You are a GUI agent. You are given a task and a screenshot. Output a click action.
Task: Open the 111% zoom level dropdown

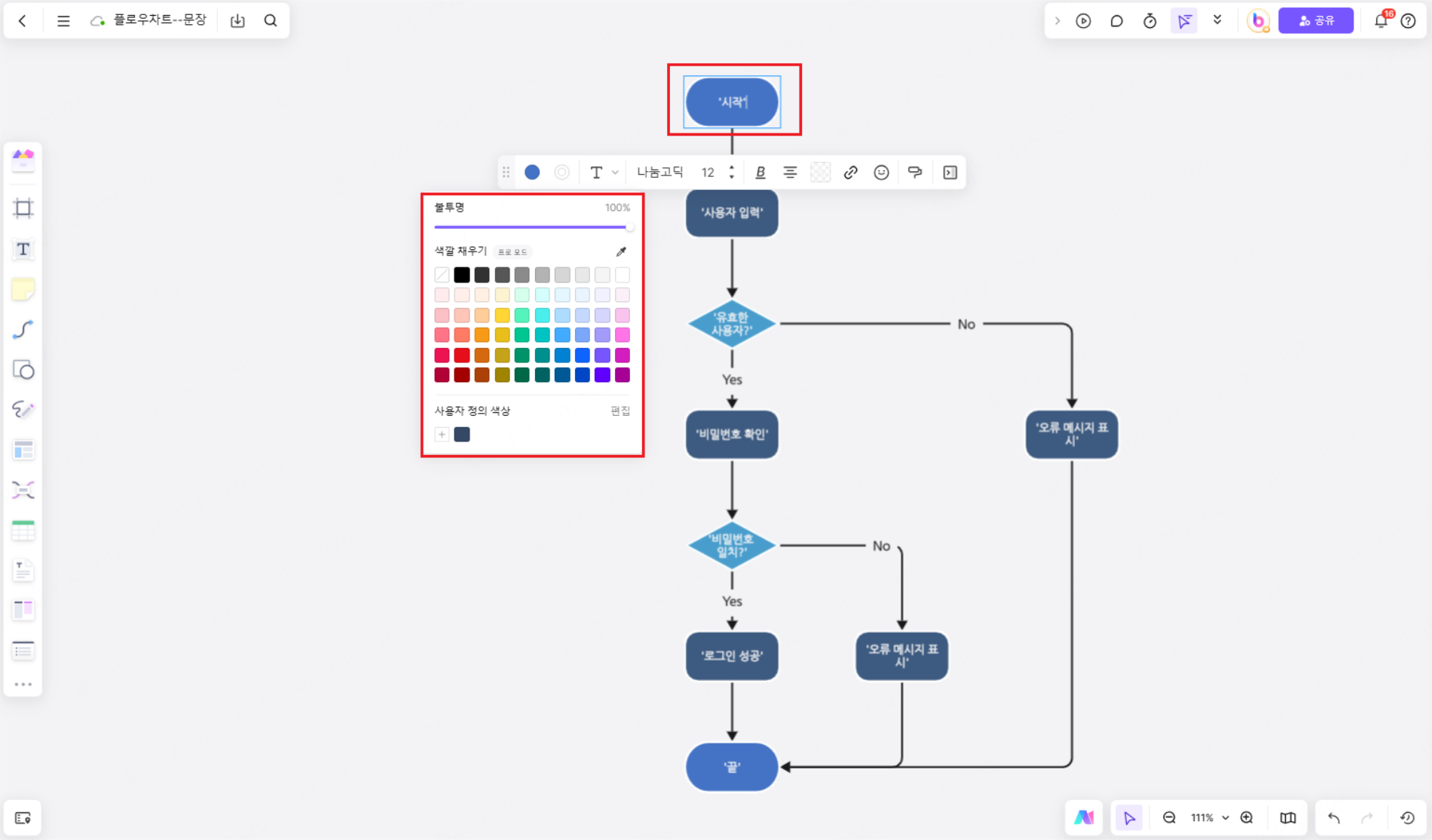pos(1209,818)
